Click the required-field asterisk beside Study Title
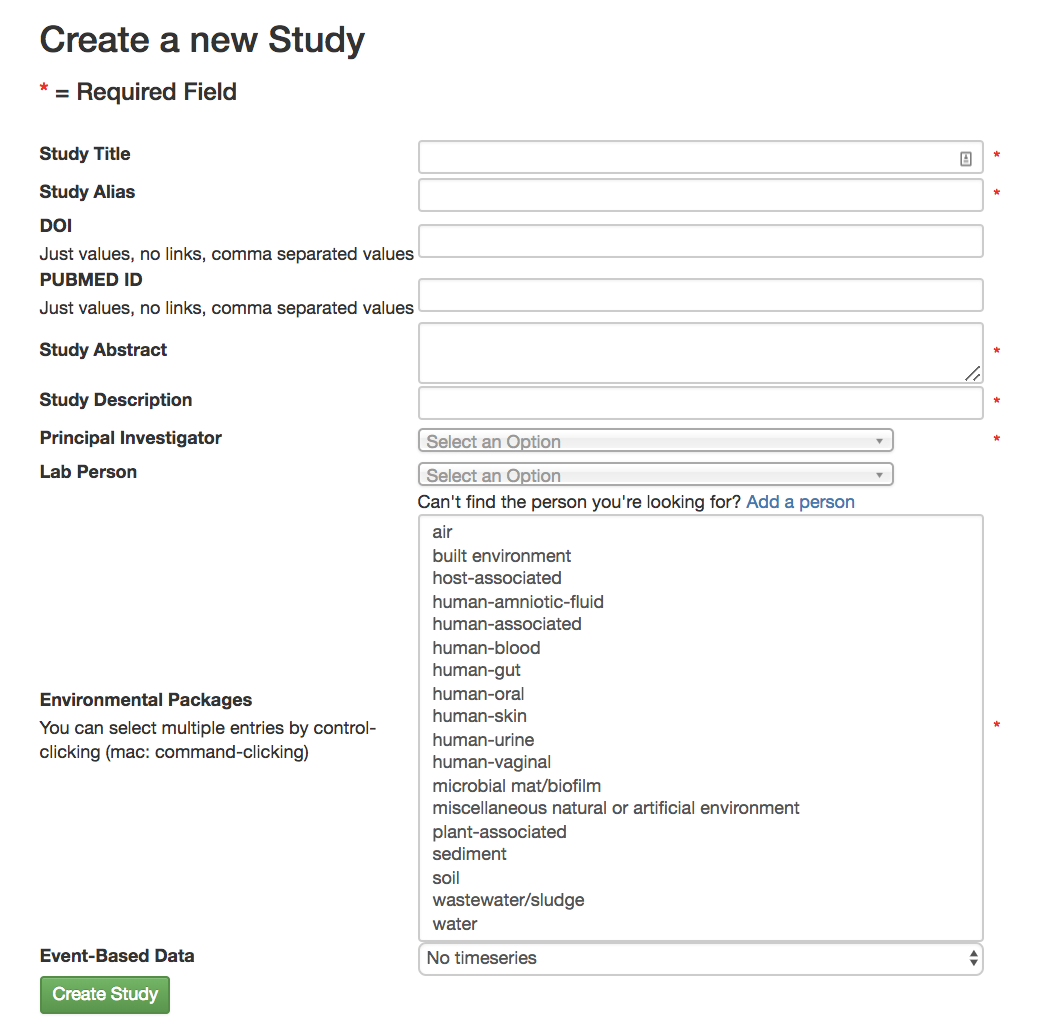The width and height of the screenshot is (1044, 1024). 996,156
